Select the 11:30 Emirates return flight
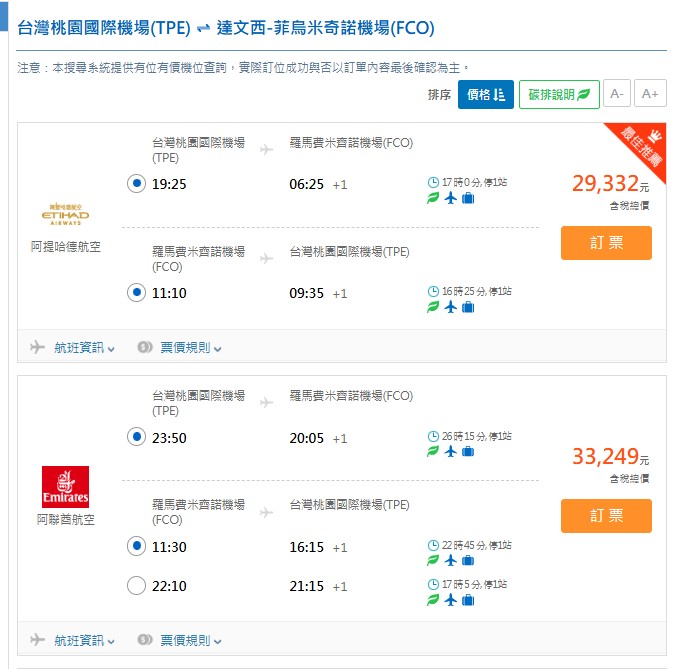Screen dimensions: 683x669 click(137, 547)
